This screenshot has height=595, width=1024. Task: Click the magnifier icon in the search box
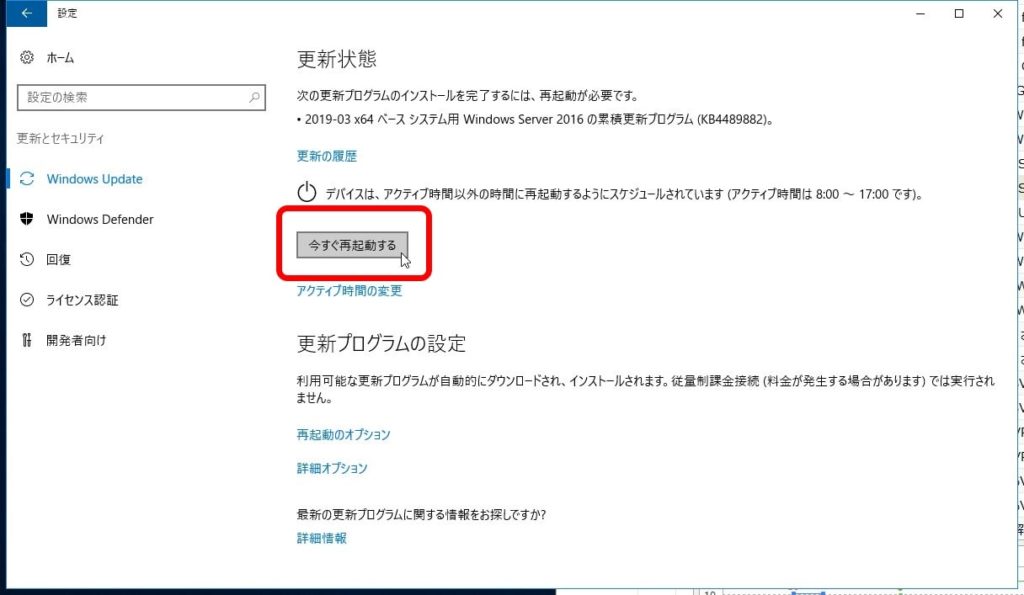(253, 96)
